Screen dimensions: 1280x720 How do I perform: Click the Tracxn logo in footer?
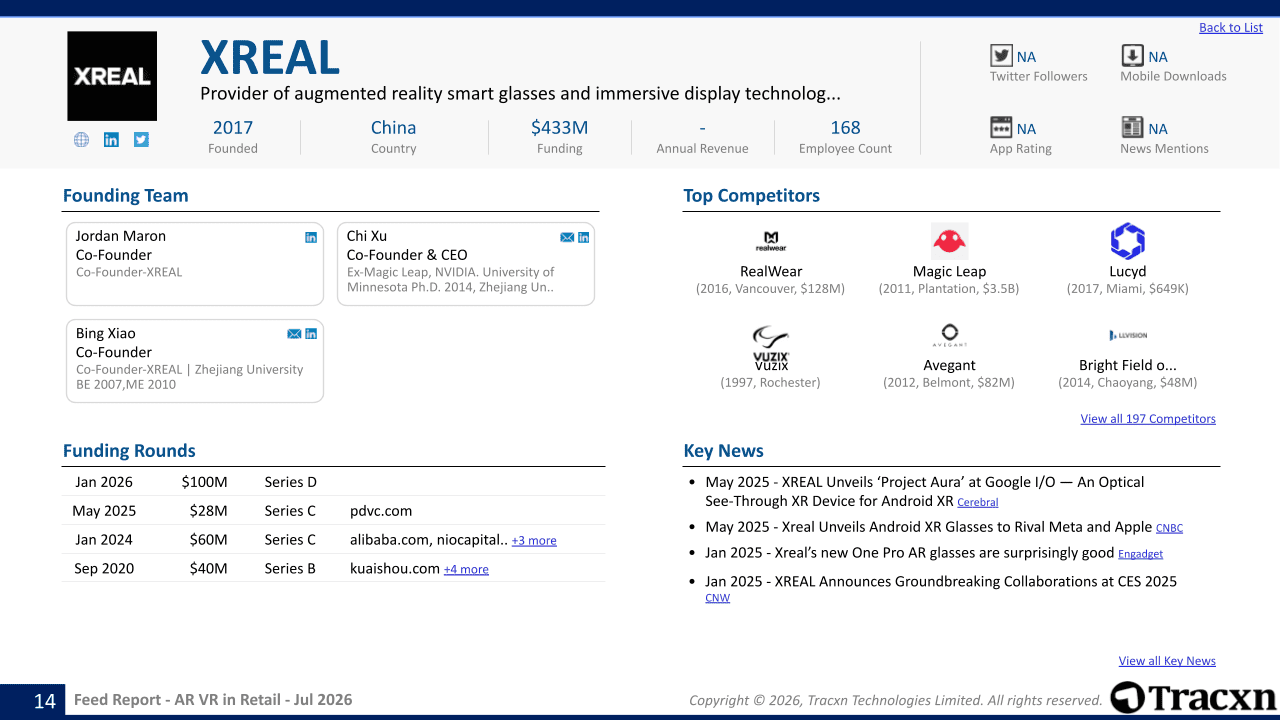click(1193, 698)
